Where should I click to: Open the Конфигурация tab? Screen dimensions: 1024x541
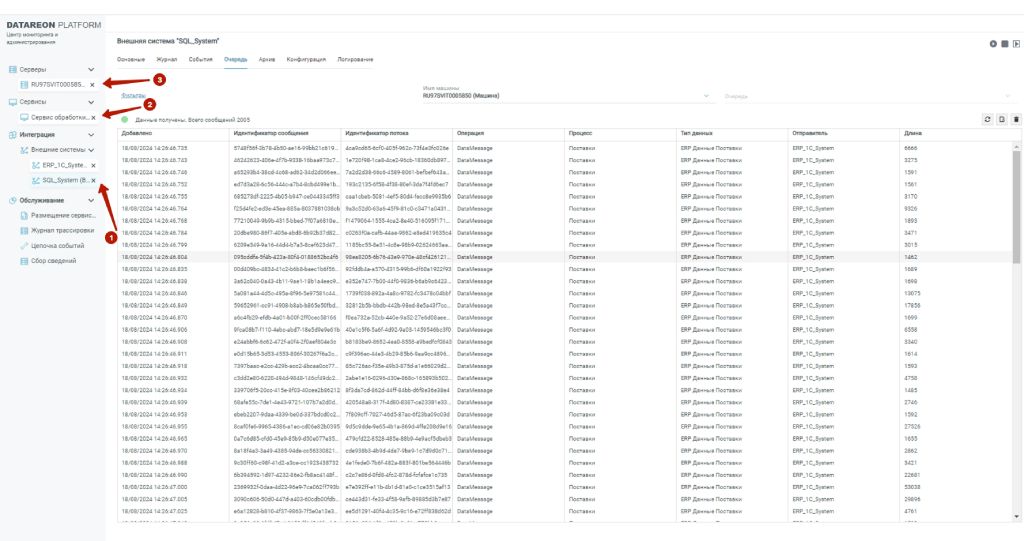click(x=306, y=59)
